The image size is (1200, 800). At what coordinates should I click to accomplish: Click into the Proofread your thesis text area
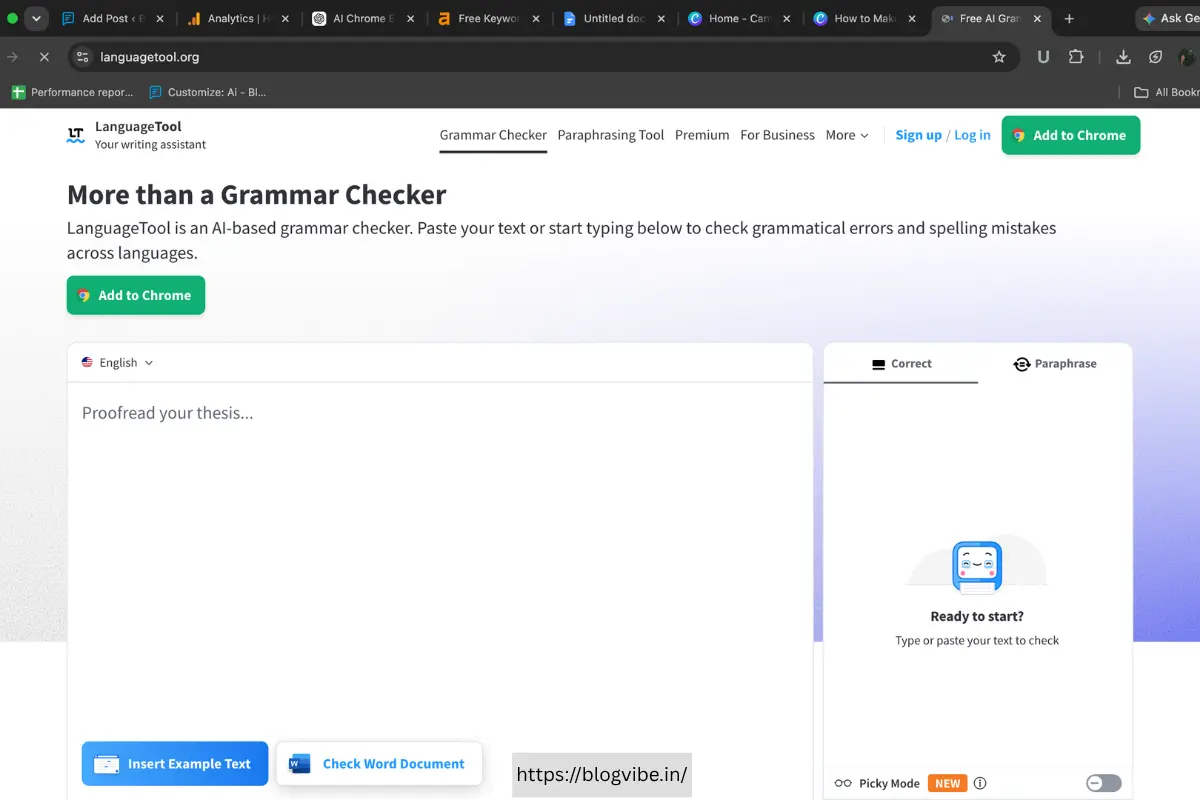[x=440, y=560]
